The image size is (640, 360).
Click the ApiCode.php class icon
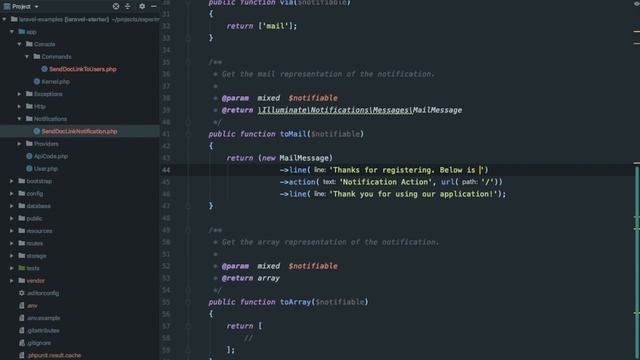click(x=29, y=156)
